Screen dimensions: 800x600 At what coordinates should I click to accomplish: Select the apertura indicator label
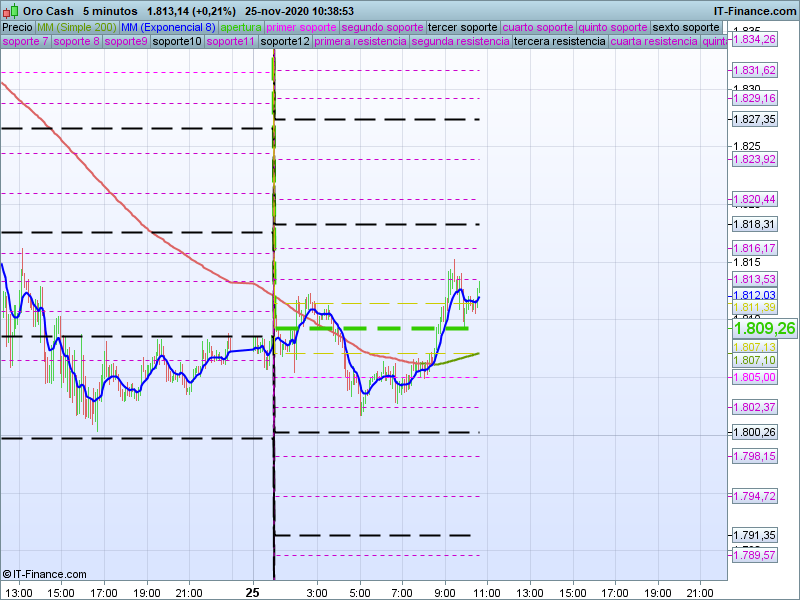pyautogui.click(x=241, y=27)
